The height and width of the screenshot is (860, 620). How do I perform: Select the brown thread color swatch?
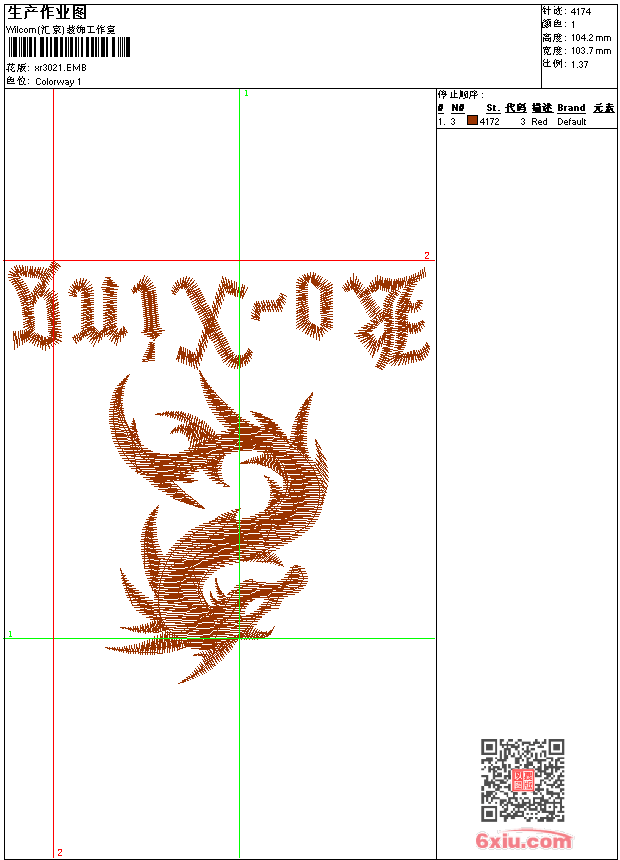pos(472,121)
